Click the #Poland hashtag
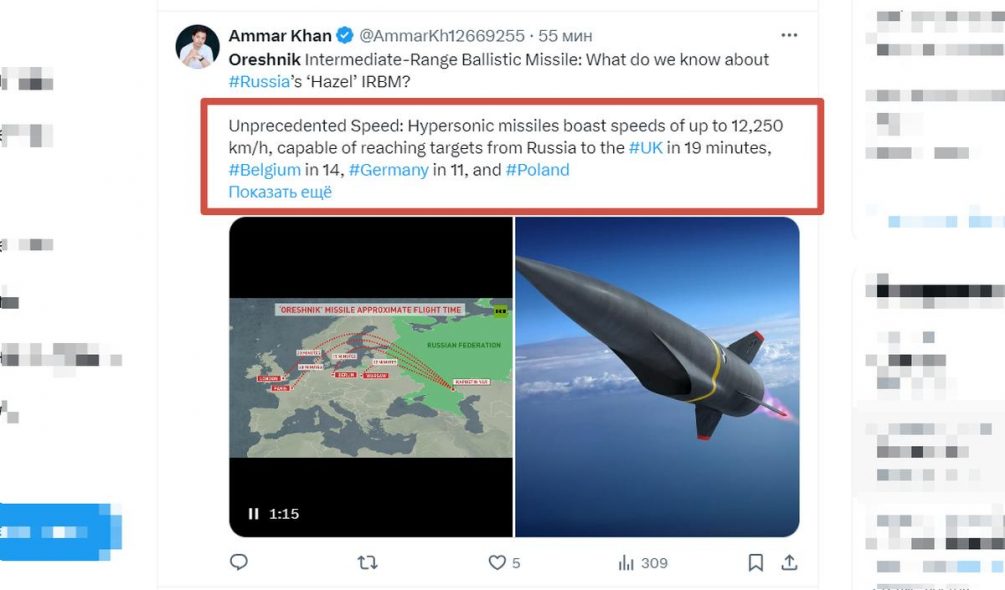Image resolution: width=1005 pixels, height=590 pixels. pos(537,170)
